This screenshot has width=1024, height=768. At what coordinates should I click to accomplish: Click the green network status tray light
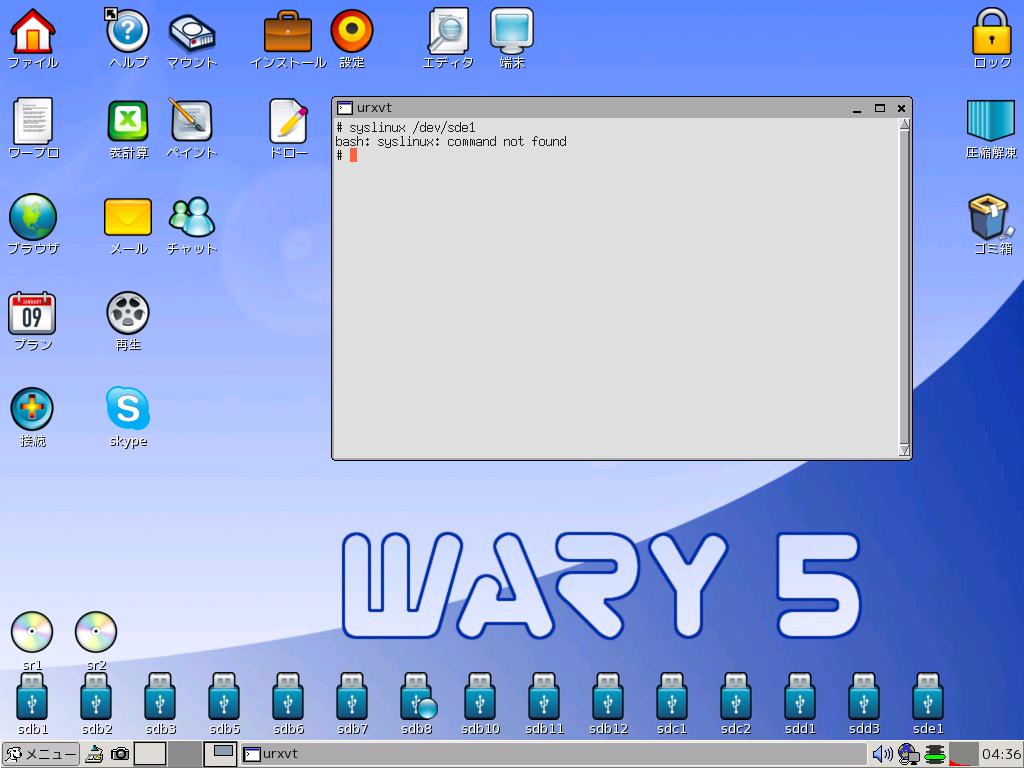935,756
